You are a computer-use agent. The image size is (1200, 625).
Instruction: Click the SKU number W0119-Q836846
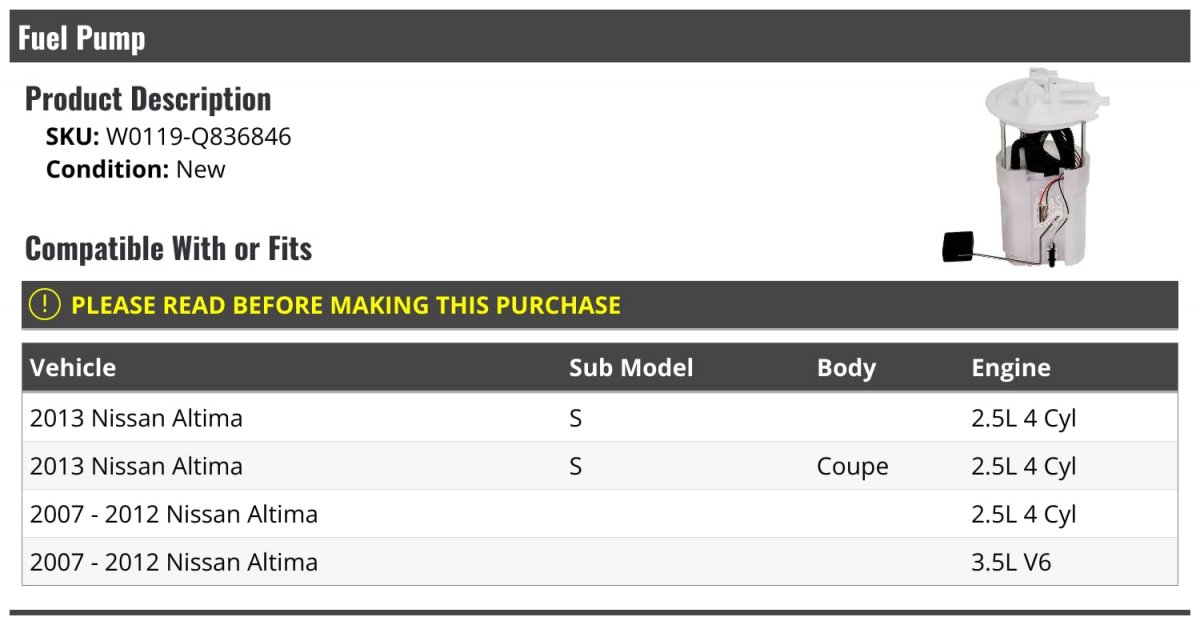(198, 137)
